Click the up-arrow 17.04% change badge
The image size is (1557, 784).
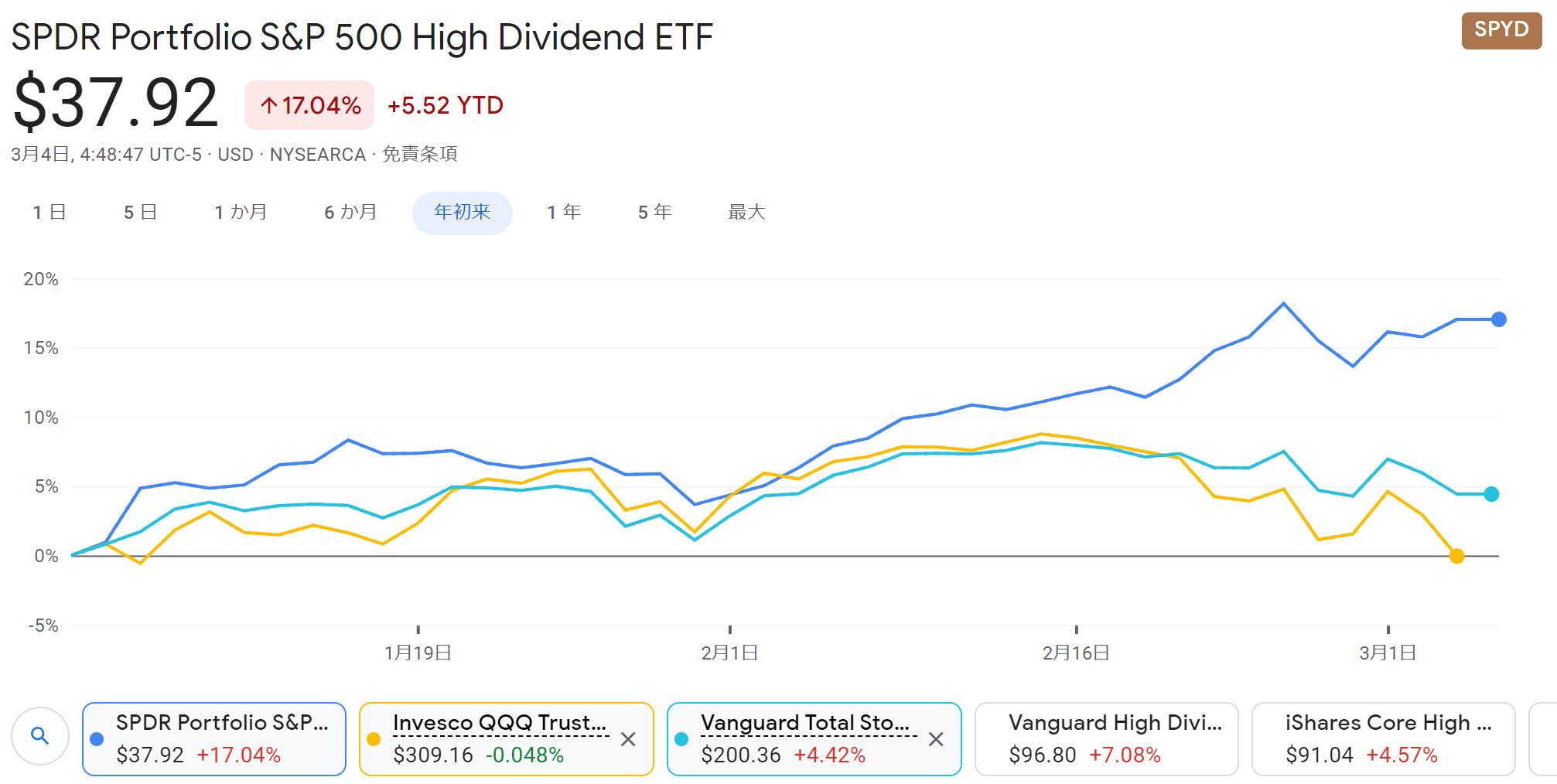(x=309, y=105)
